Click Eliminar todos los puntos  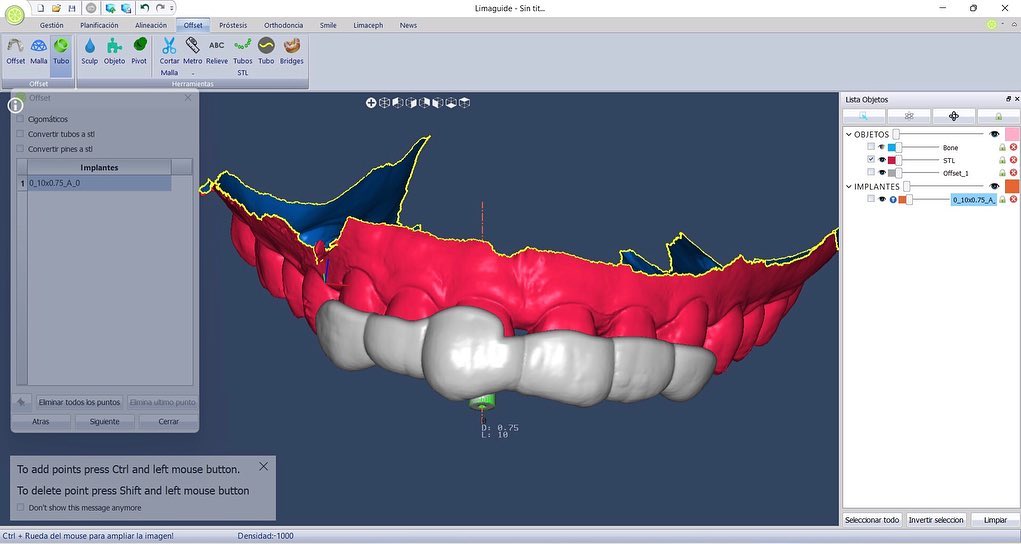79,402
